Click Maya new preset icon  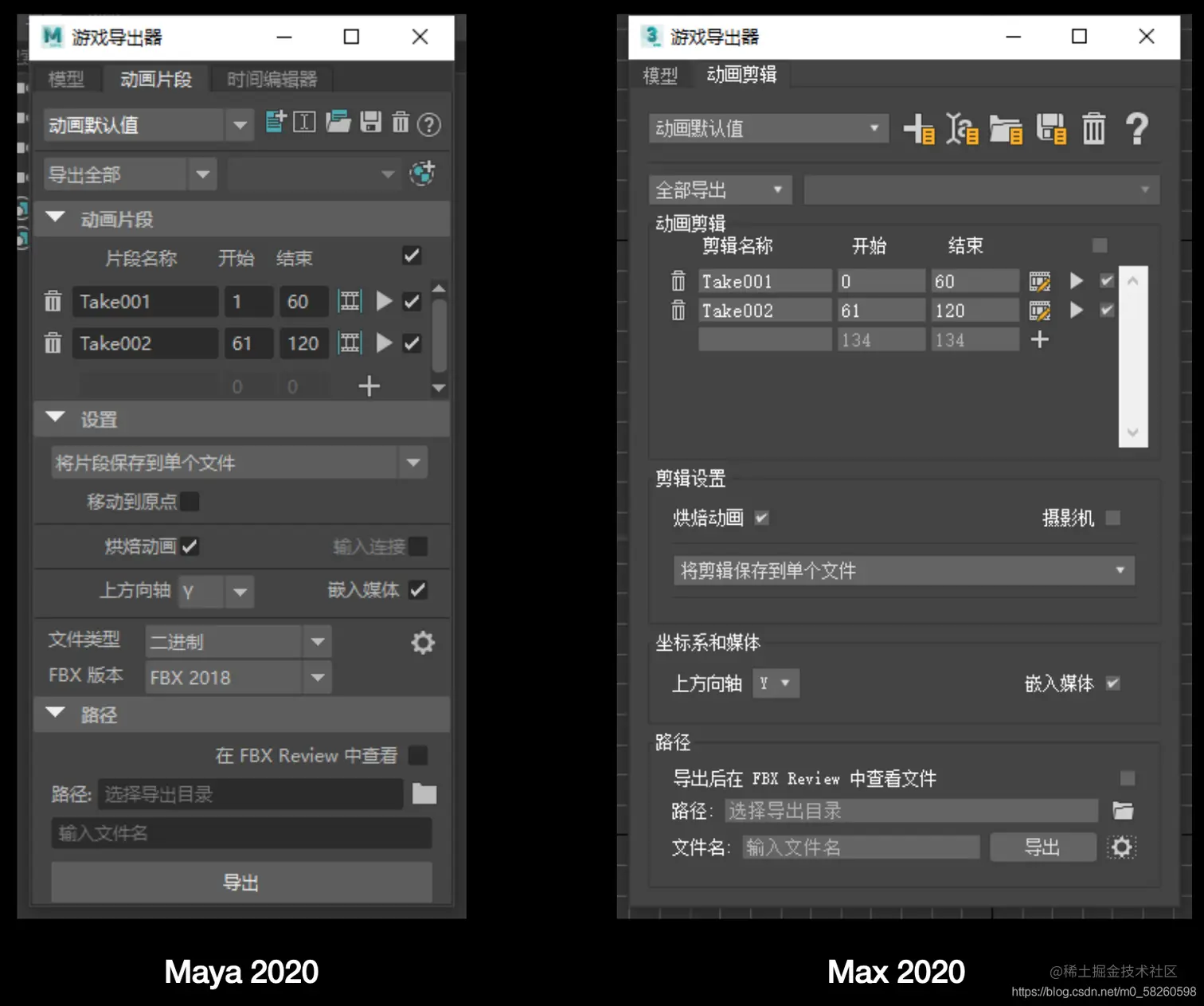pos(276,122)
